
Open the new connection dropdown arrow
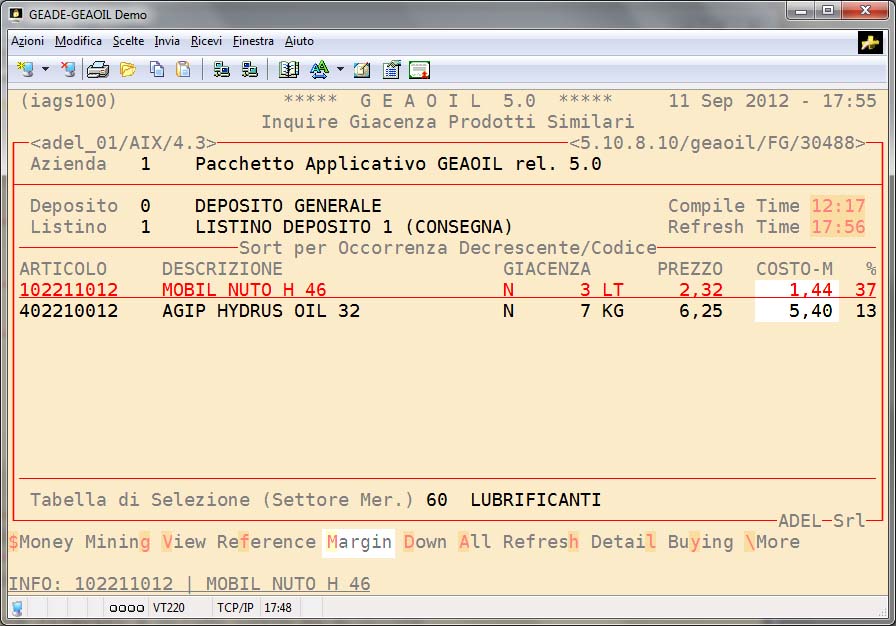45,69
